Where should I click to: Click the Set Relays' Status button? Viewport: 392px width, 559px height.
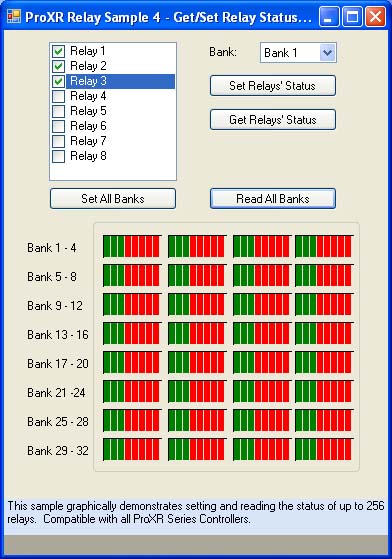(x=273, y=86)
